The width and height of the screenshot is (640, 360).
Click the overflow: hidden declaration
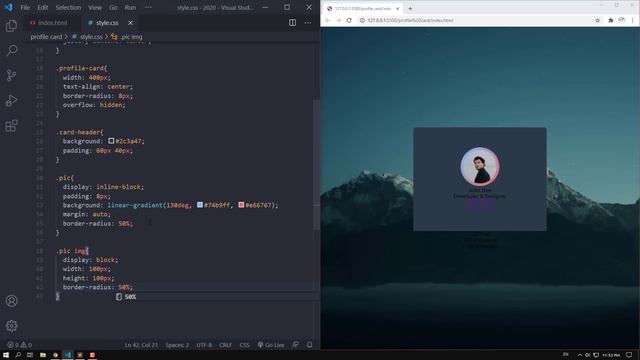[94, 105]
